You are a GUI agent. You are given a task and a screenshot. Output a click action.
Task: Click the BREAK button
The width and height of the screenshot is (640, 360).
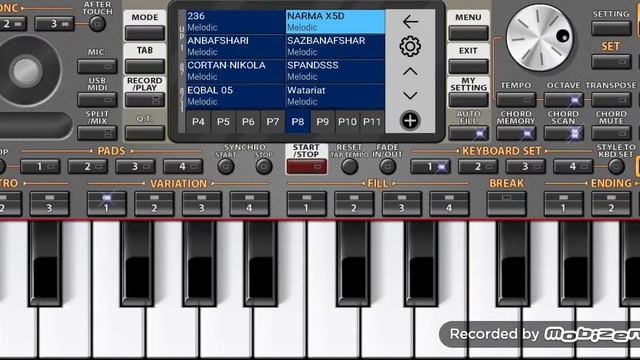[507, 204]
